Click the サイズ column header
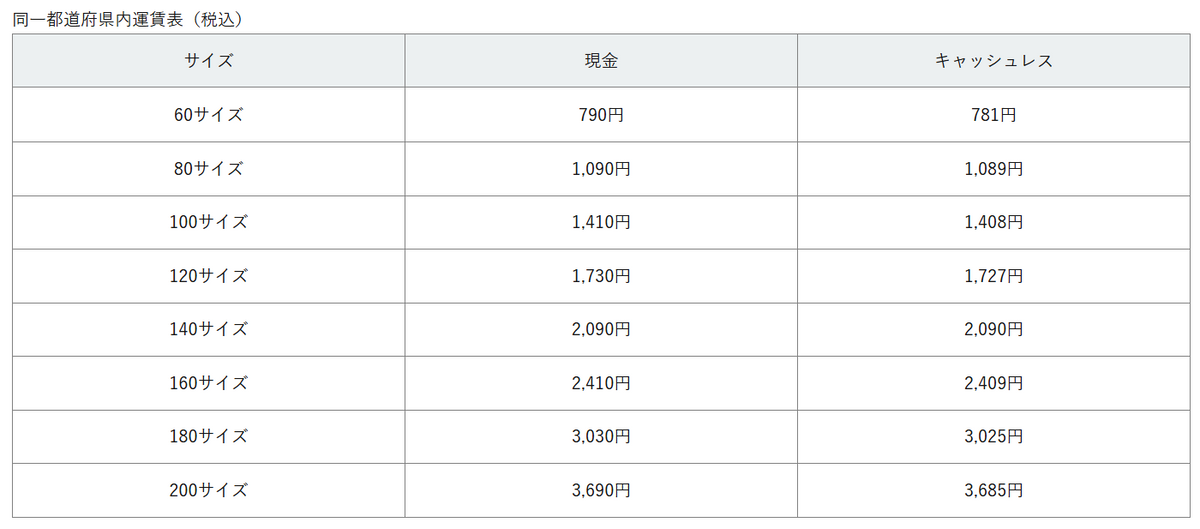Screen dimensions: 1200x529 pos(208,61)
